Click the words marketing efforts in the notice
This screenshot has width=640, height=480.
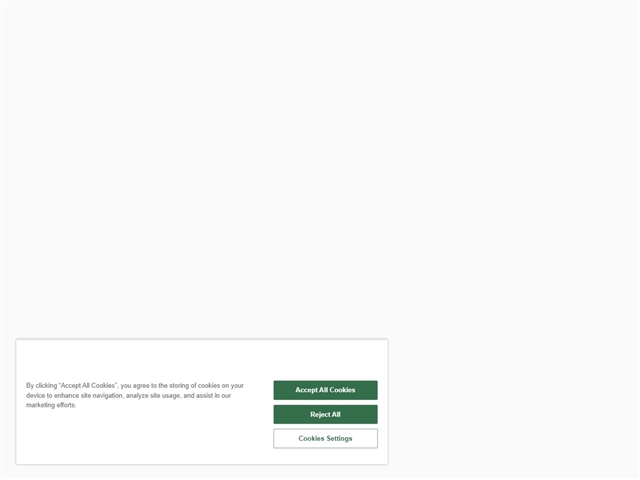51,405
